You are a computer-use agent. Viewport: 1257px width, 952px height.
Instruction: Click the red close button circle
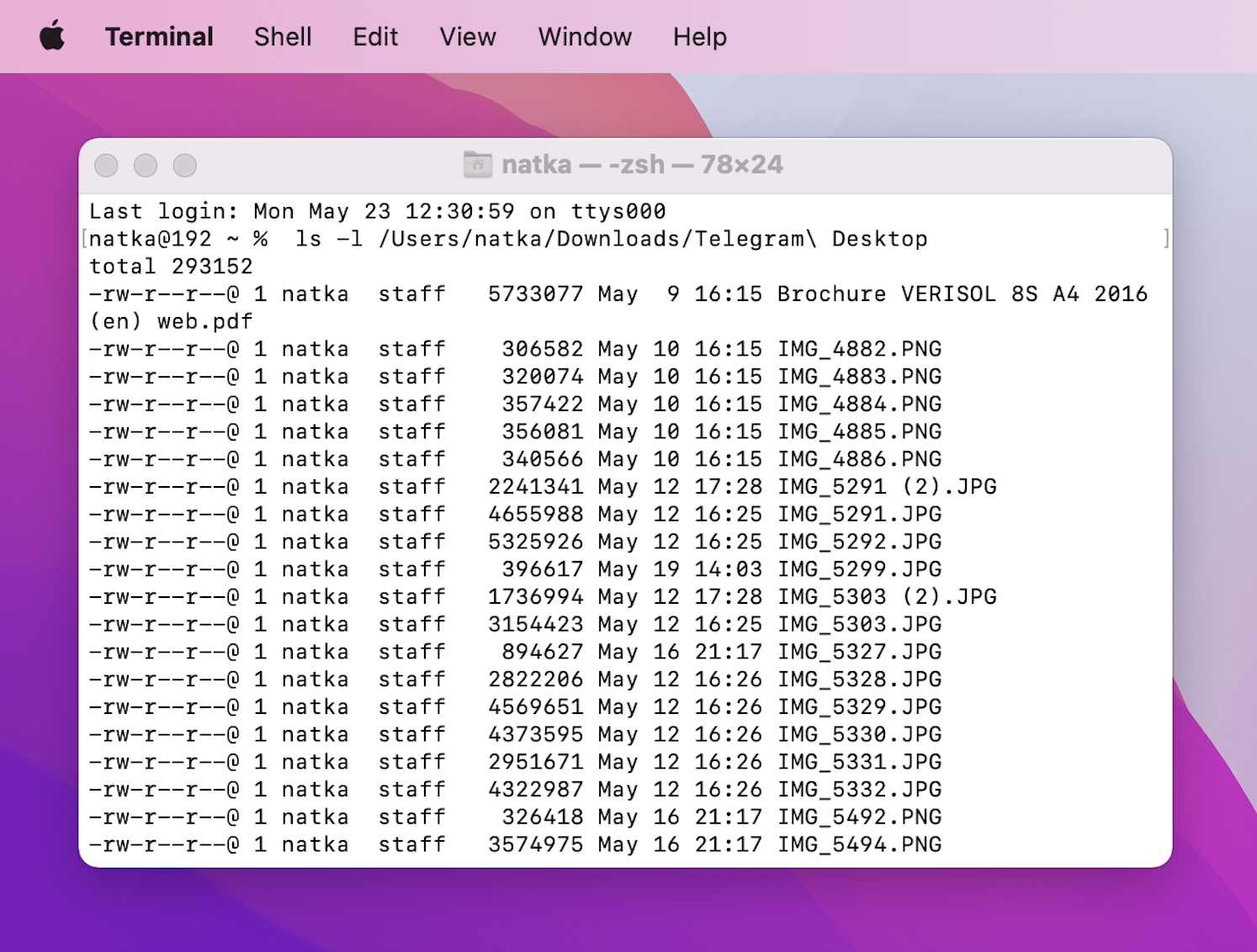coord(107,165)
